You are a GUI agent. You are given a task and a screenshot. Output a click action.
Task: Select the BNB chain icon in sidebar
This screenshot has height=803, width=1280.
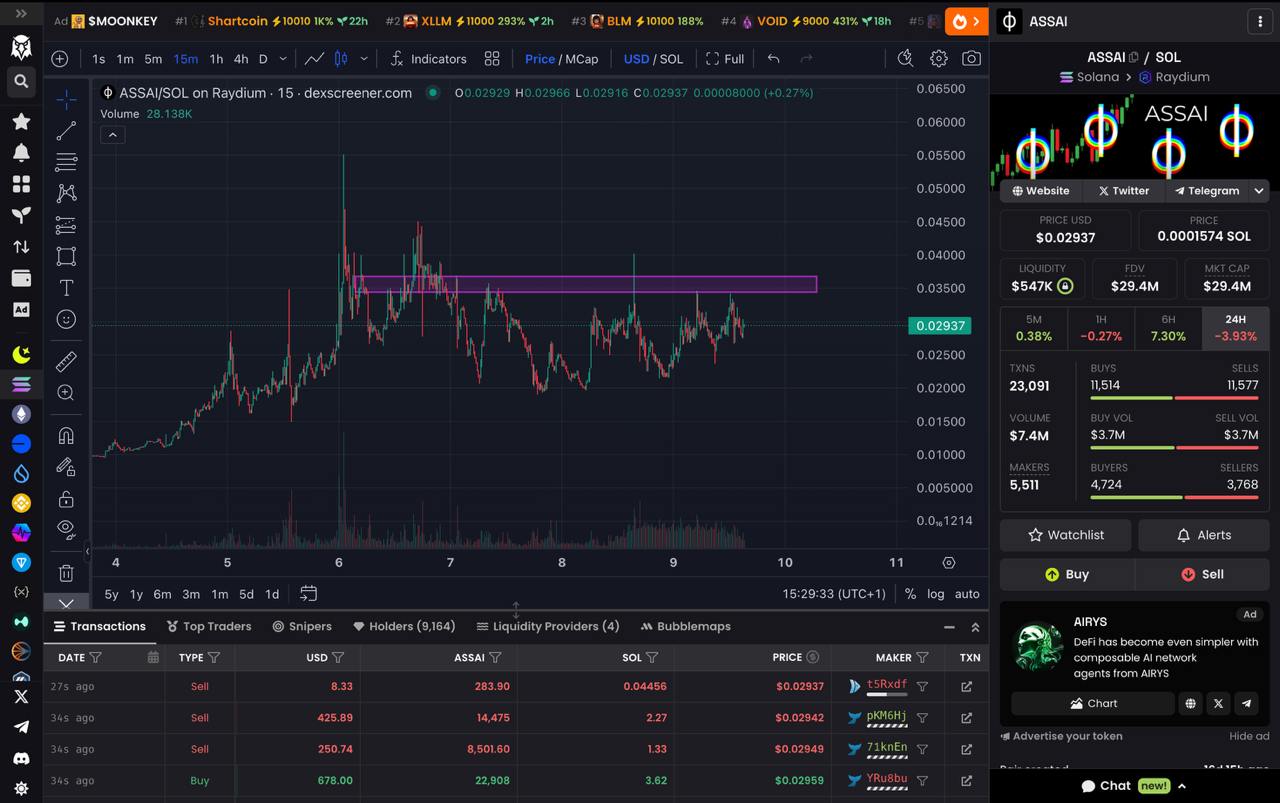point(21,503)
